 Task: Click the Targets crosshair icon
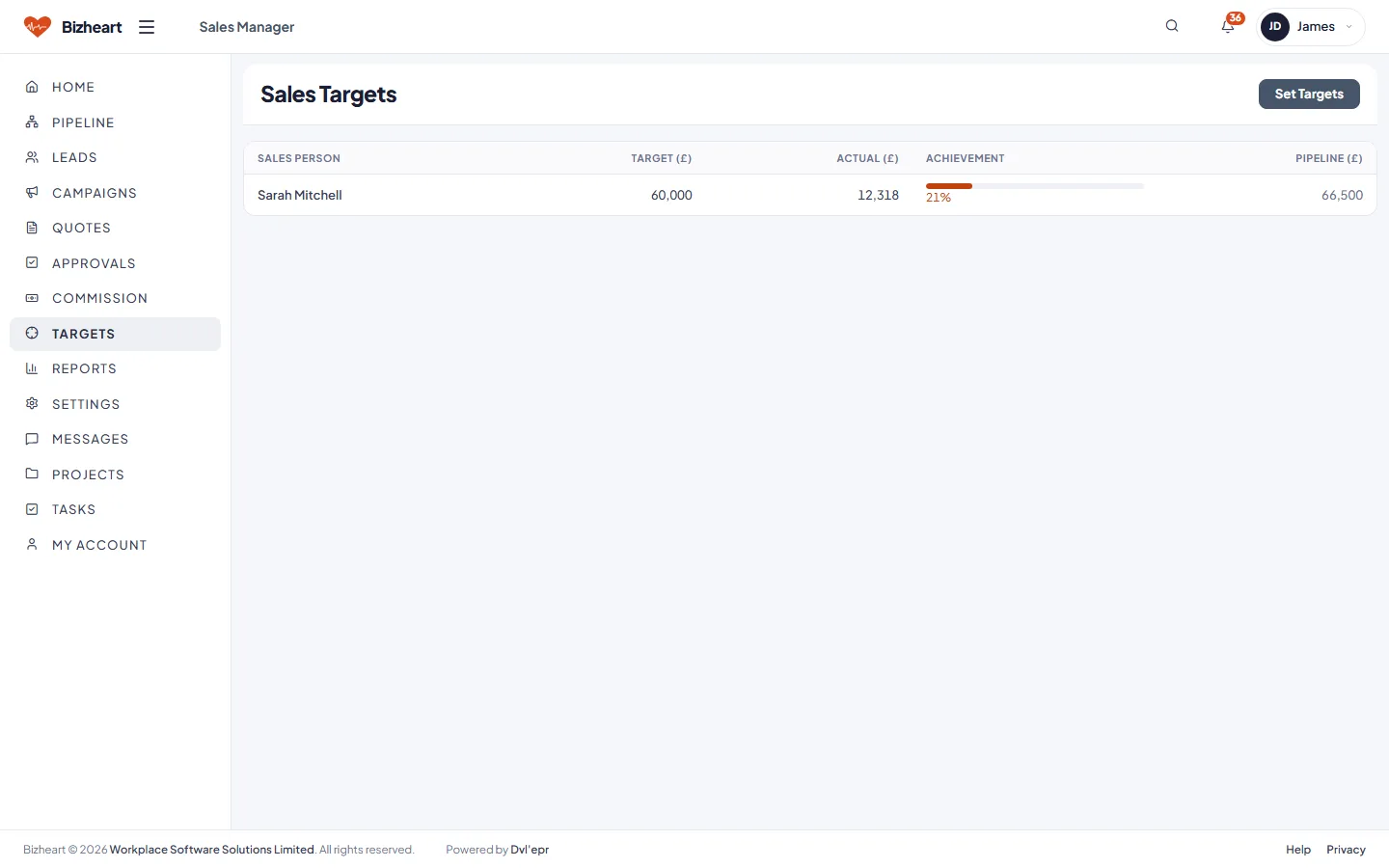click(32, 334)
